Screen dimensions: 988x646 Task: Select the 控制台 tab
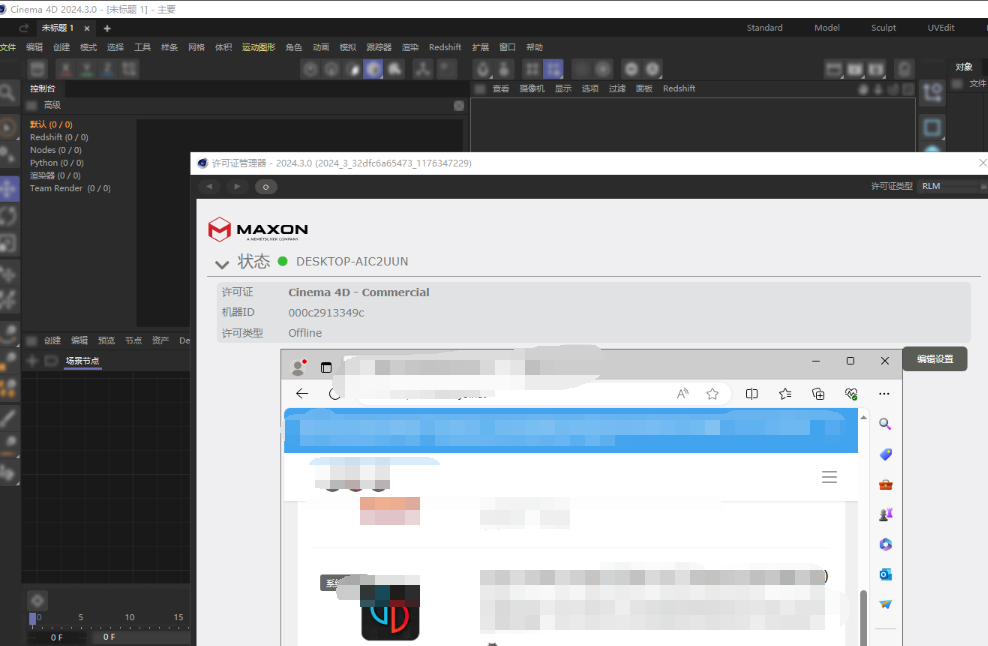43,89
